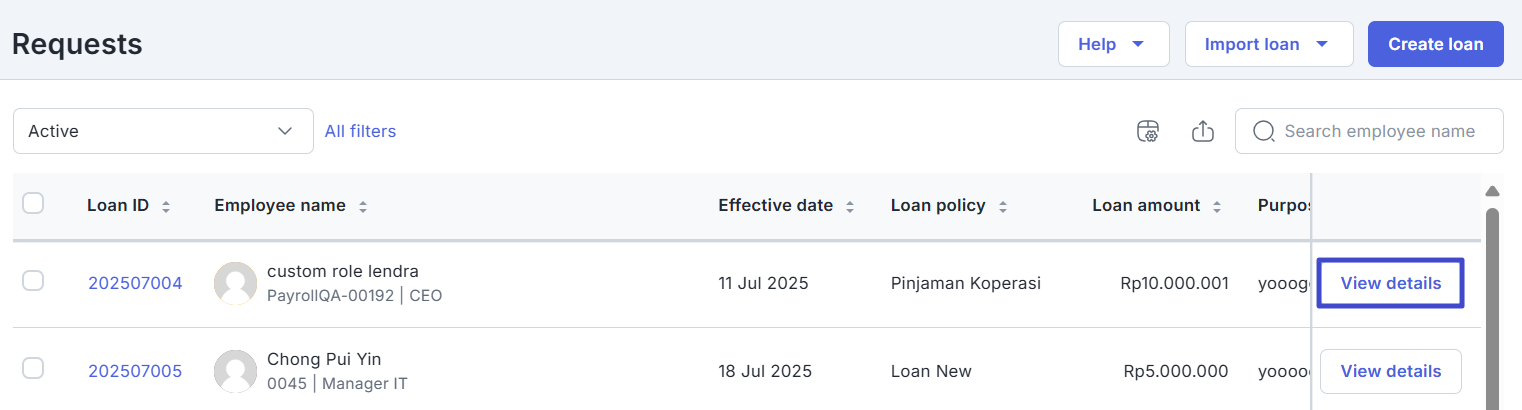Viewport: 1522px width, 410px height.
Task: Click the Create loan button
Action: coord(1435,44)
